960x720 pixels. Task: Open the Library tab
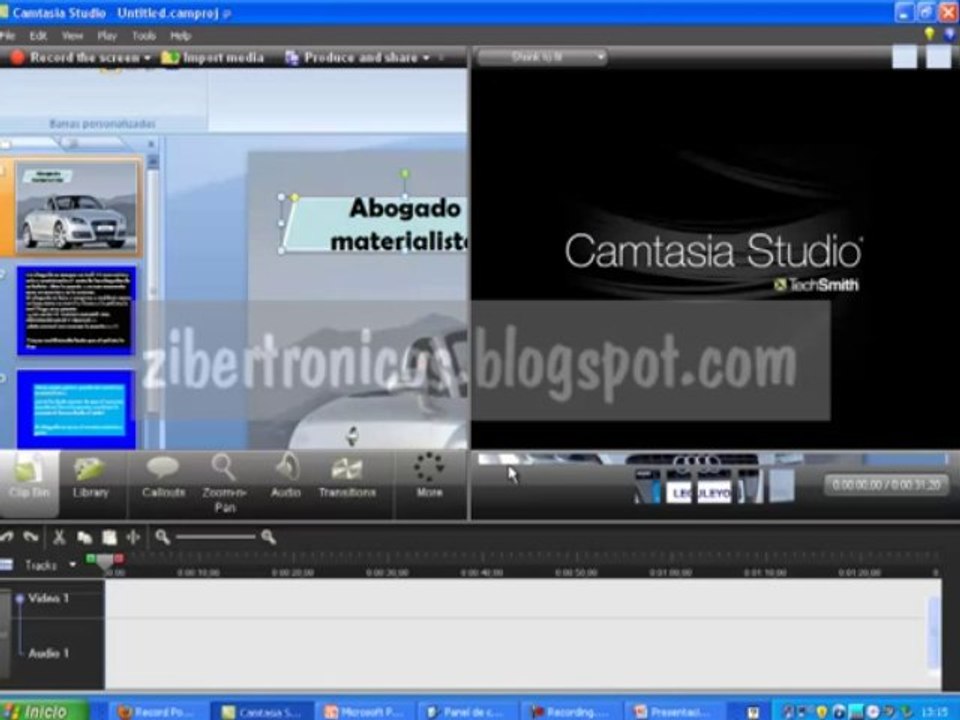point(91,478)
